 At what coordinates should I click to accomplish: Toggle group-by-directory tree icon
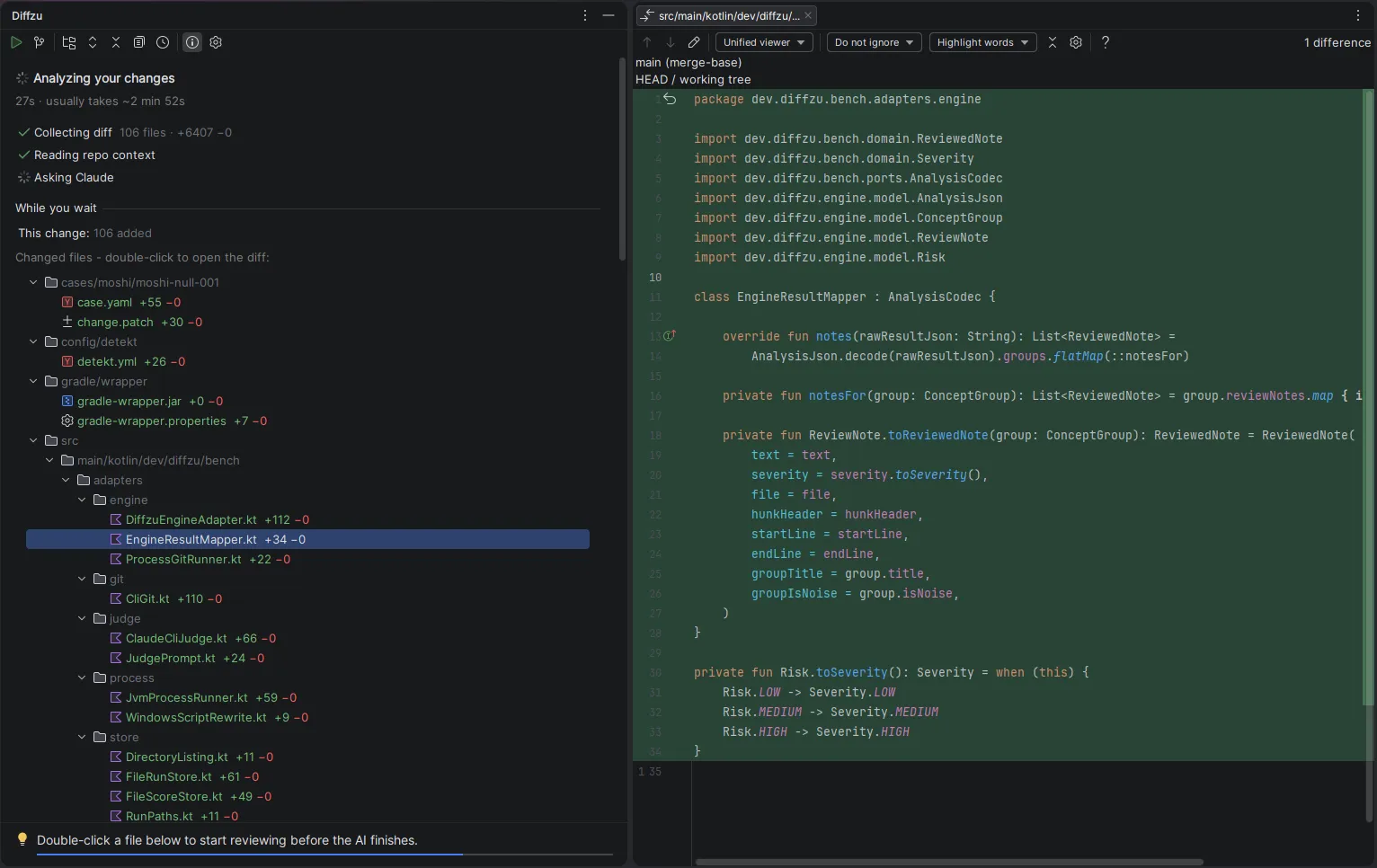69,42
